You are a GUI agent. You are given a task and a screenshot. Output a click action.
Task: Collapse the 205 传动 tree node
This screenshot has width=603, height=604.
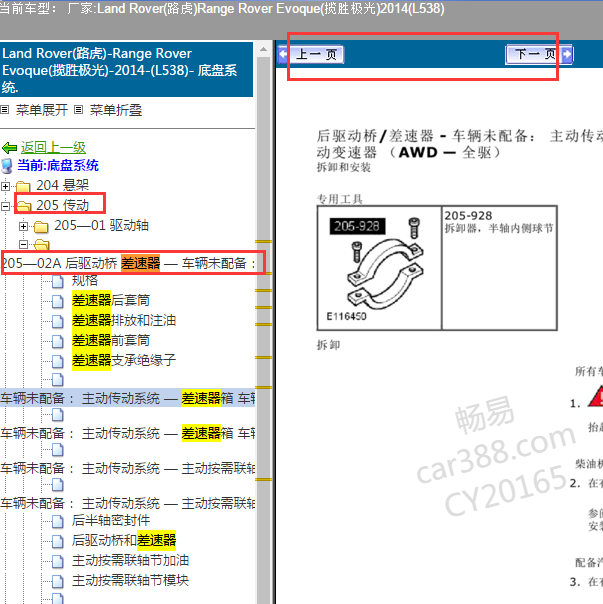point(5,206)
